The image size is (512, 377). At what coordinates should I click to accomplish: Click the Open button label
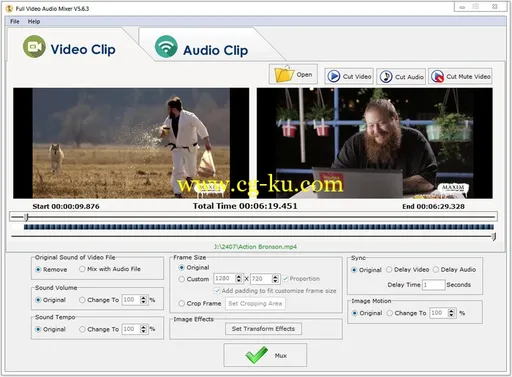(x=304, y=75)
